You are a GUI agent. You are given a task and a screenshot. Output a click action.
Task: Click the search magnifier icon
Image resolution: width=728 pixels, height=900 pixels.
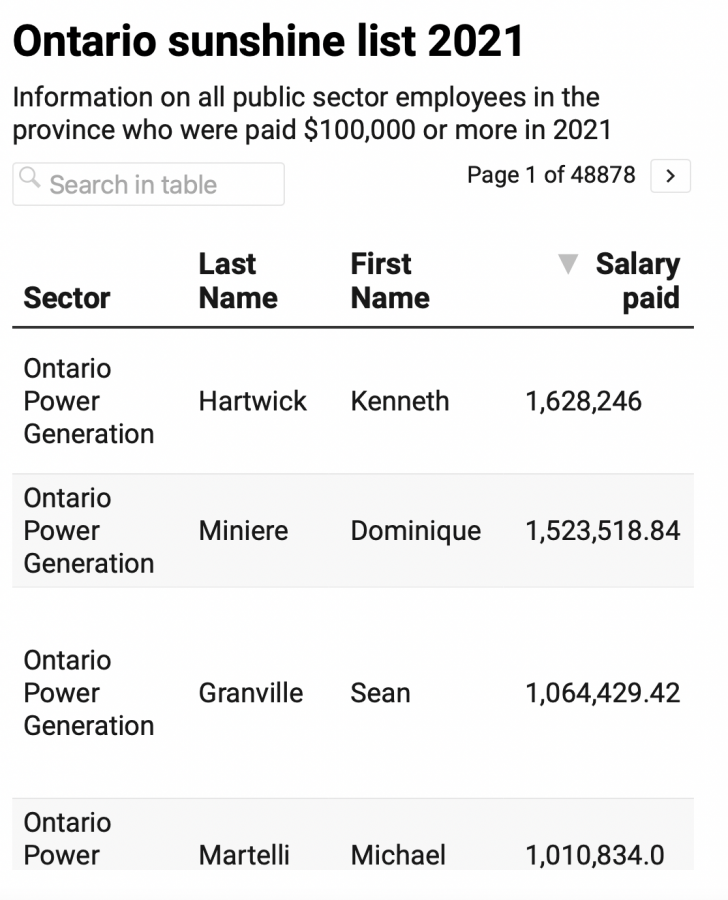pos(30,181)
